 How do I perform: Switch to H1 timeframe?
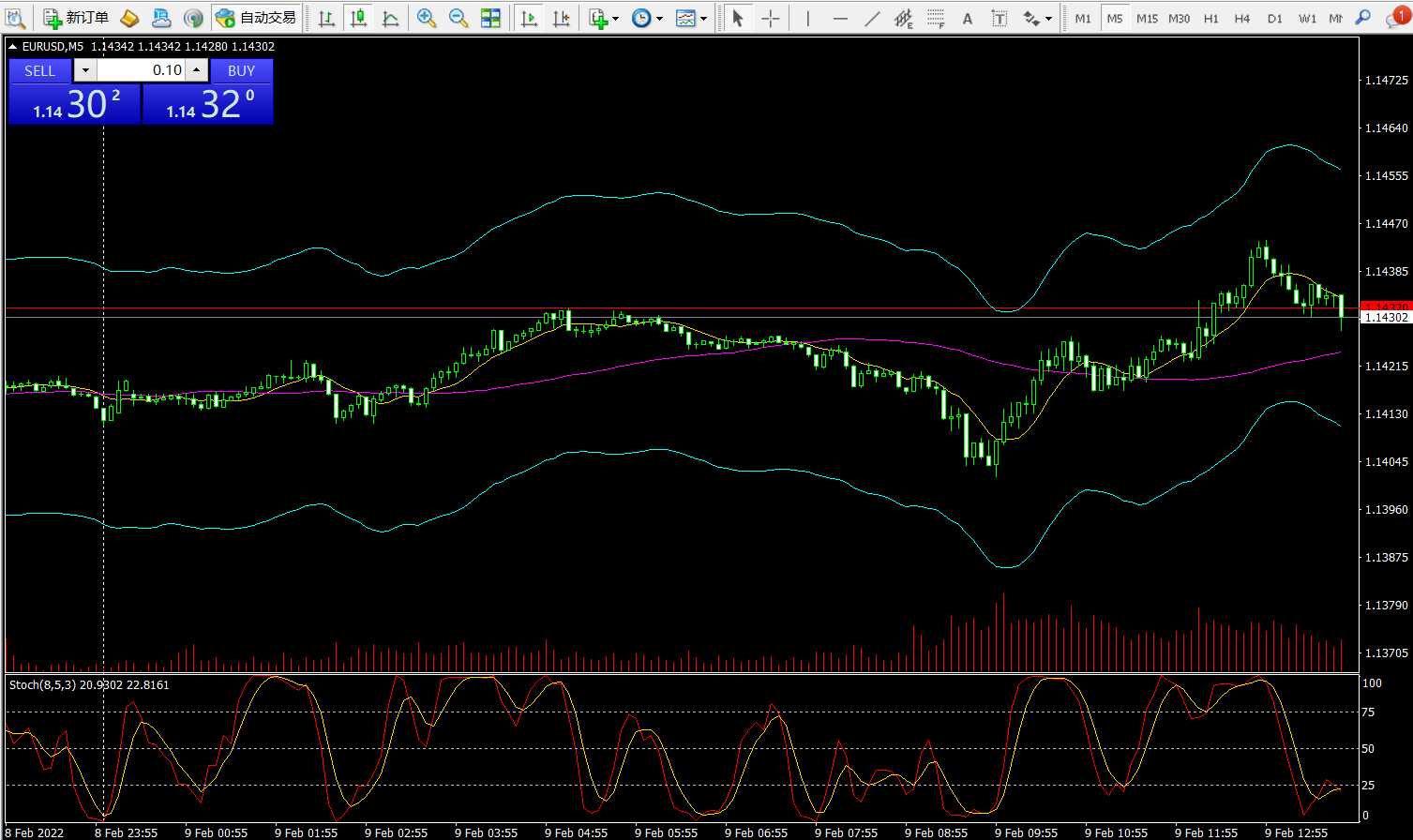[1211, 18]
